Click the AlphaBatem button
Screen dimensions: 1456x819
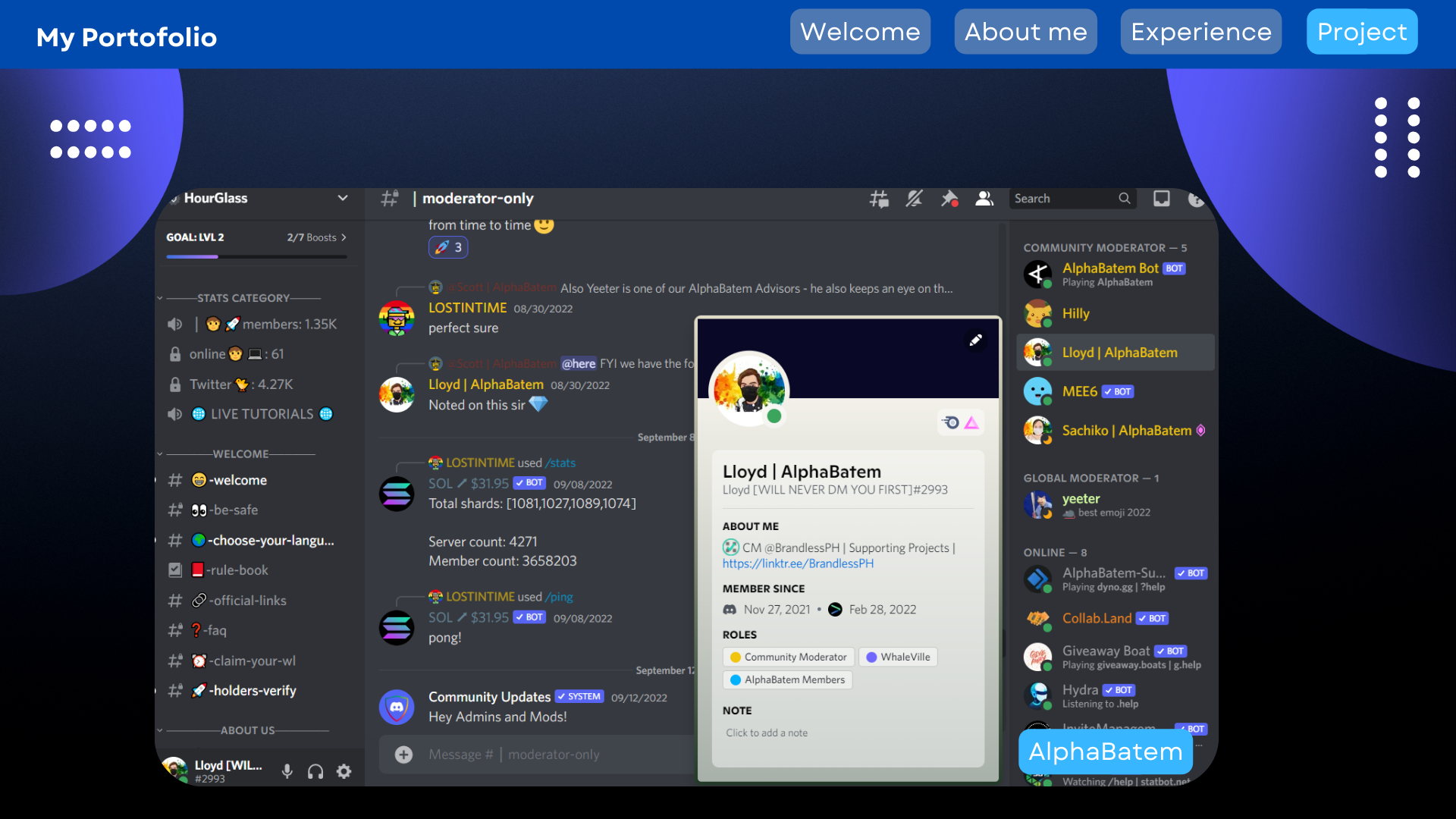1105,752
